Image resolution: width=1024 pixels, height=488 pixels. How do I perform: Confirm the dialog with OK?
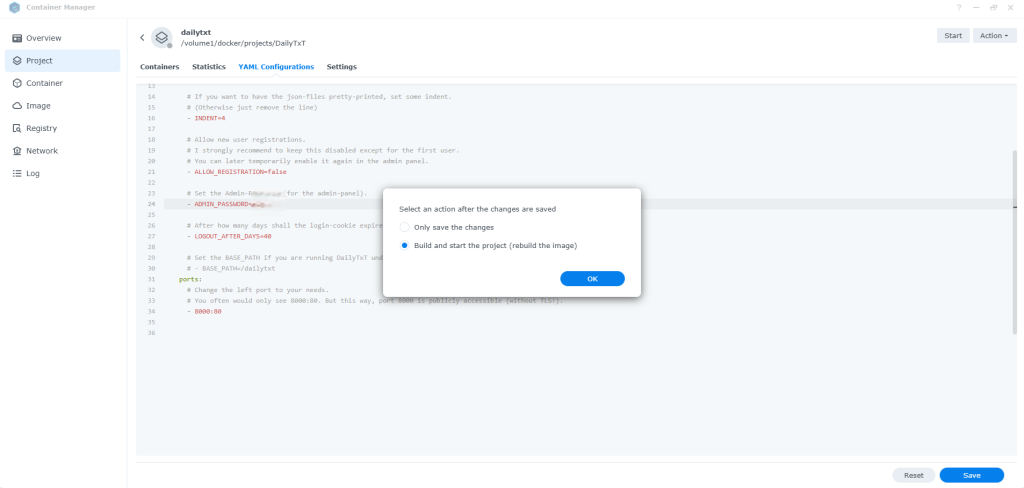click(592, 279)
